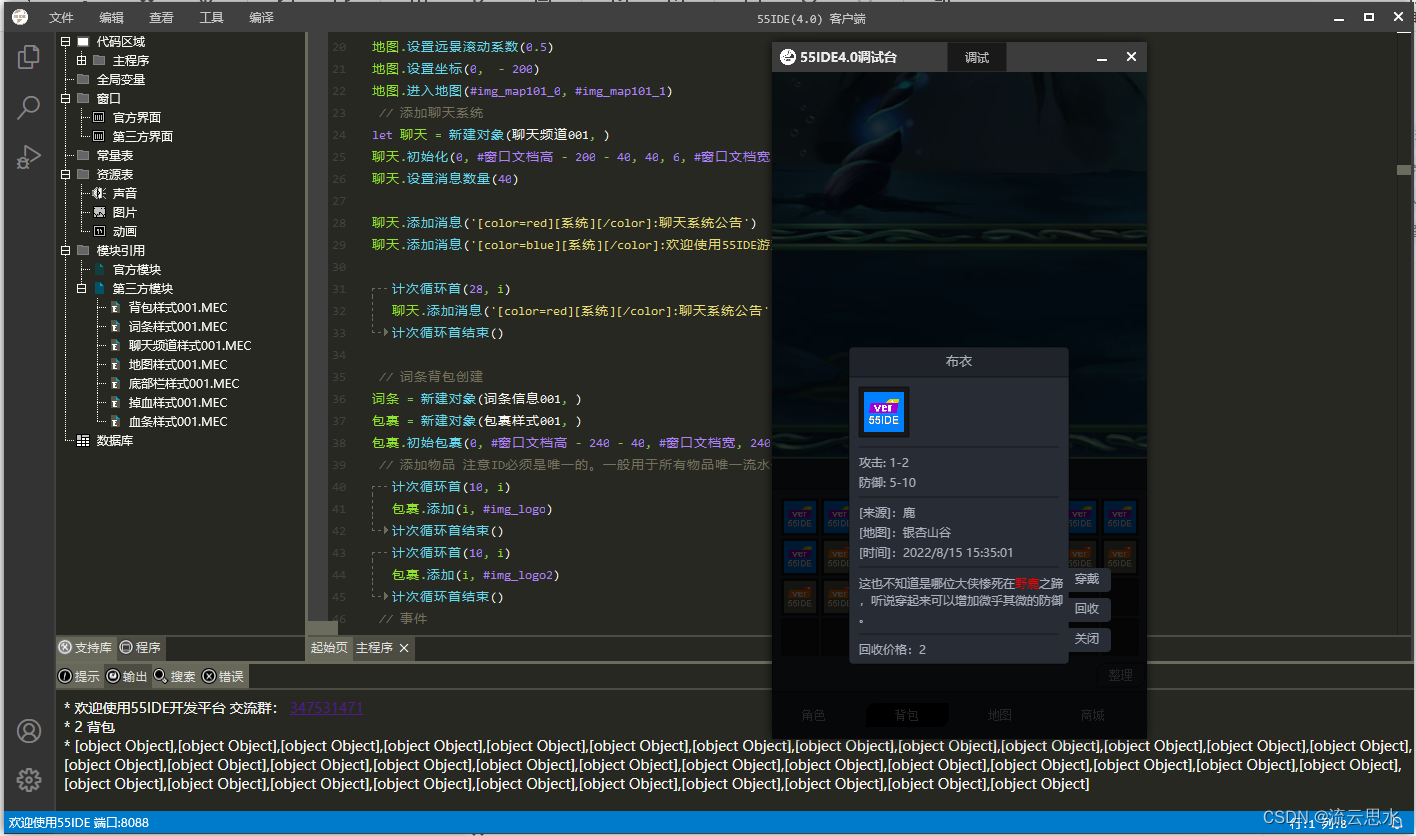This screenshot has height=836, width=1416.
Task: Select the 全局变量 tree item
Action: (120, 79)
